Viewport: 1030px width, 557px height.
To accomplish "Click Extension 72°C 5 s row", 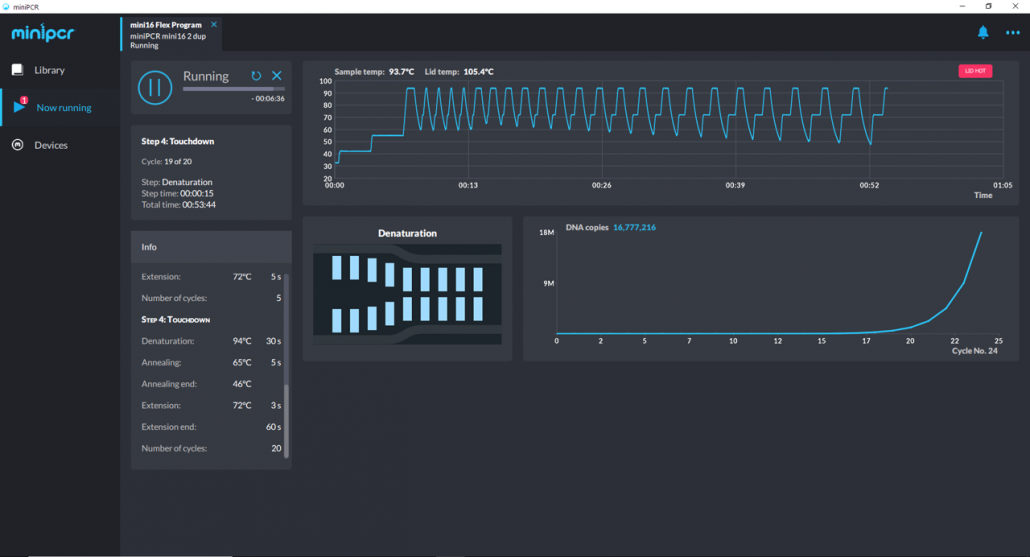I will [x=211, y=277].
